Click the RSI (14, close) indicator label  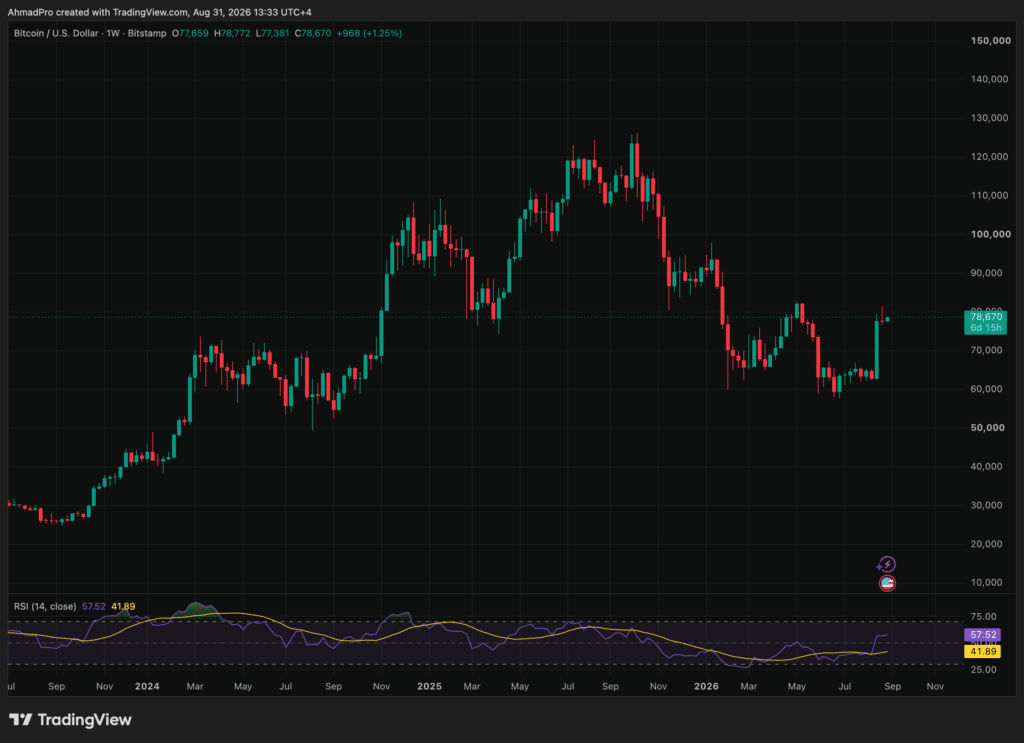pos(45,607)
